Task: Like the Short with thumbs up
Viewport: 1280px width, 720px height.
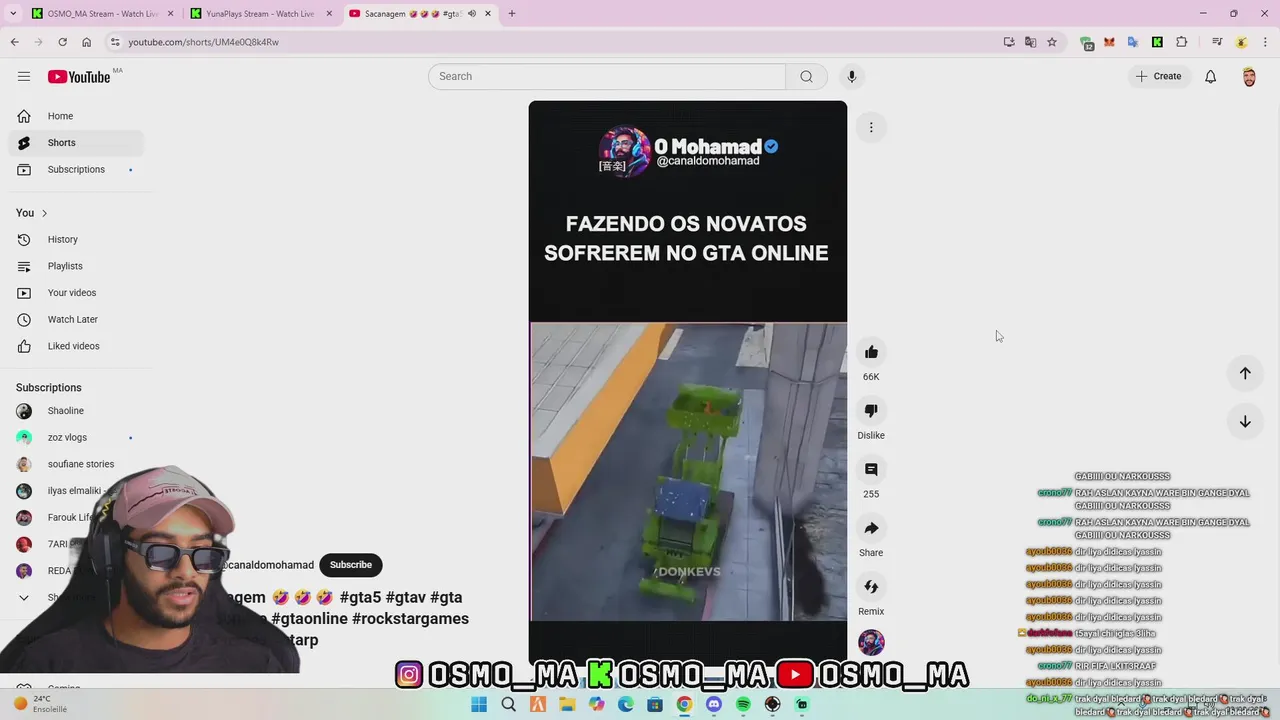Action: (x=871, y=352)
